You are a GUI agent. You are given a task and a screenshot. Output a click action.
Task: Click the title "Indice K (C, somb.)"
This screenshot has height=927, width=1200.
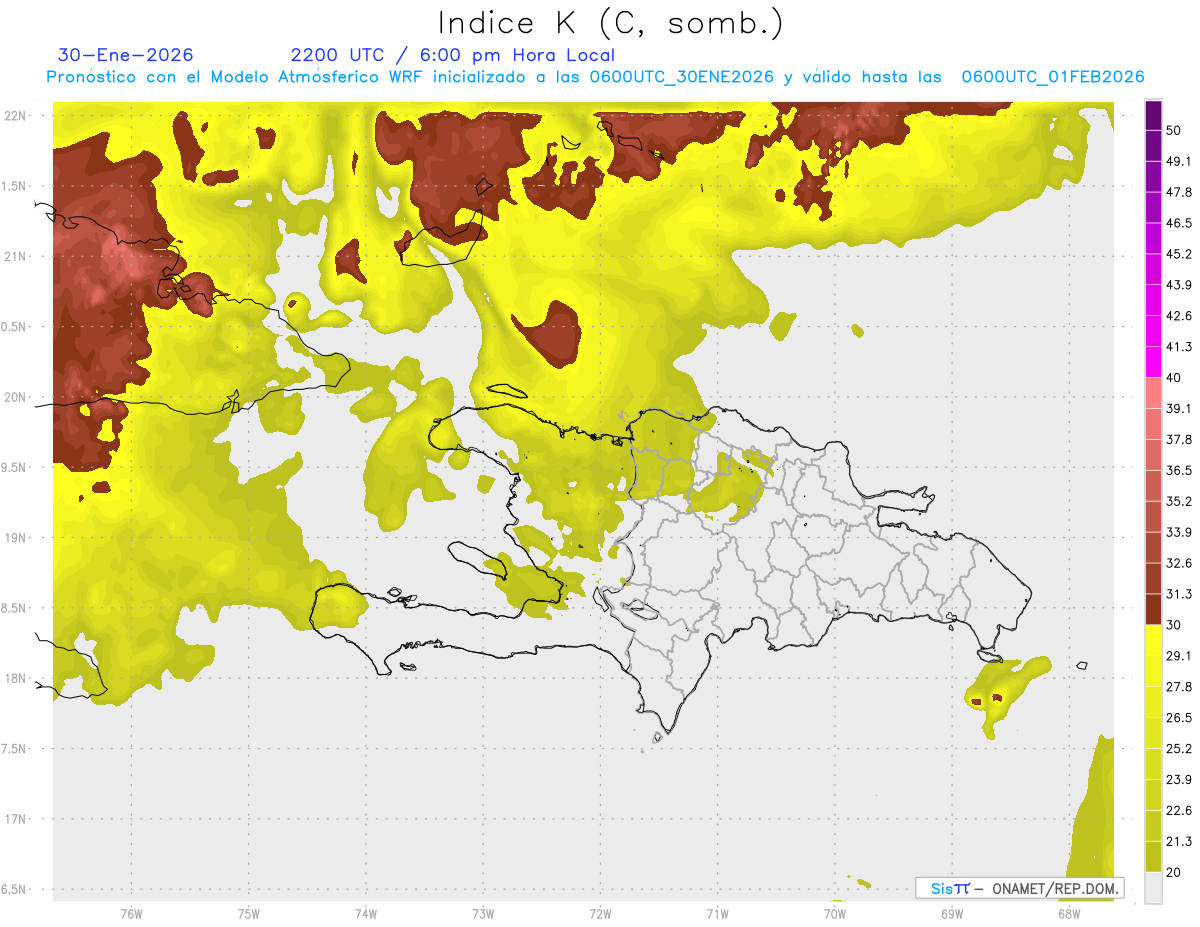[x=610, y=23]
